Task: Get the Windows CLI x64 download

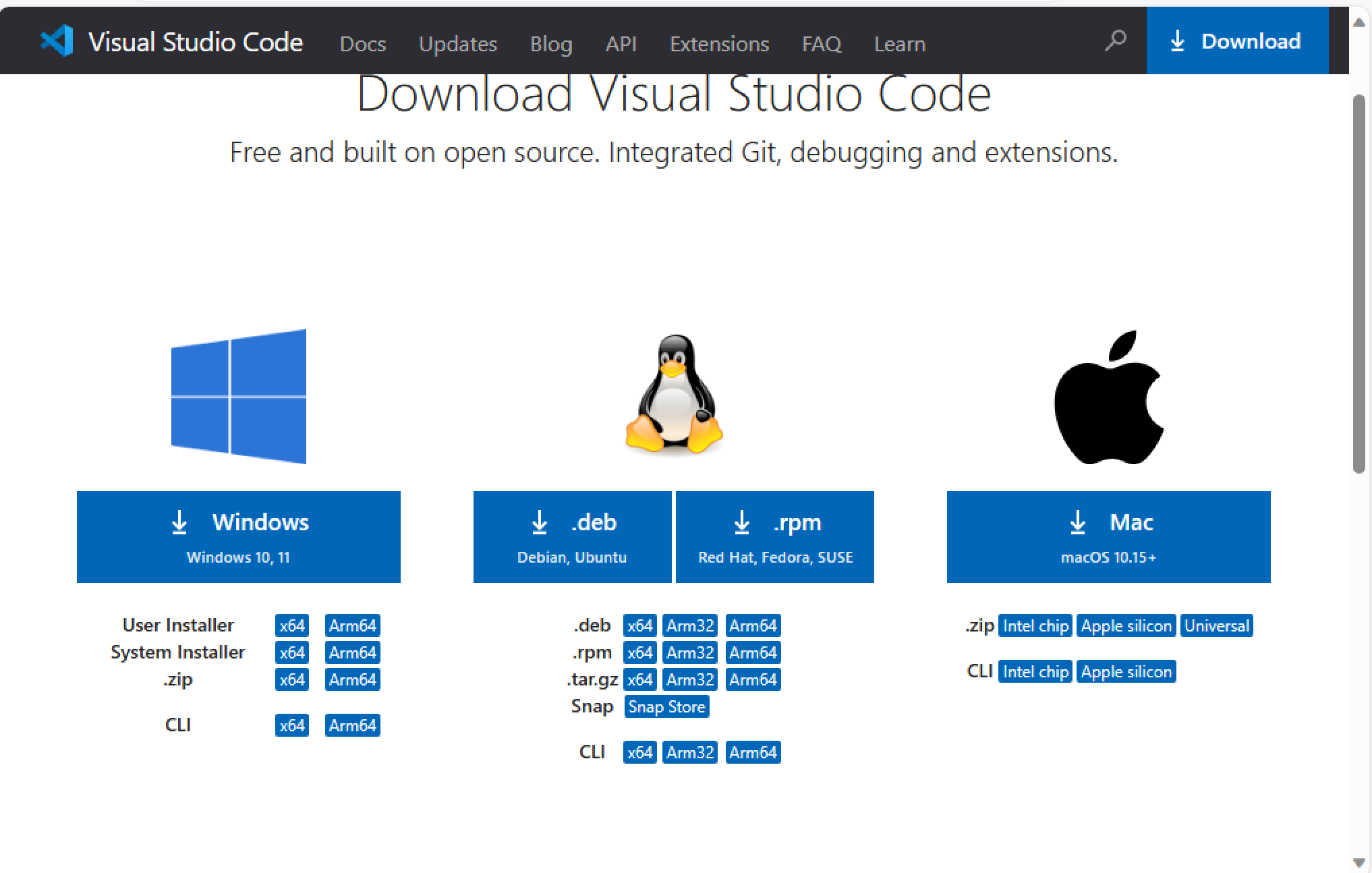Action: (x=292, y=725)
